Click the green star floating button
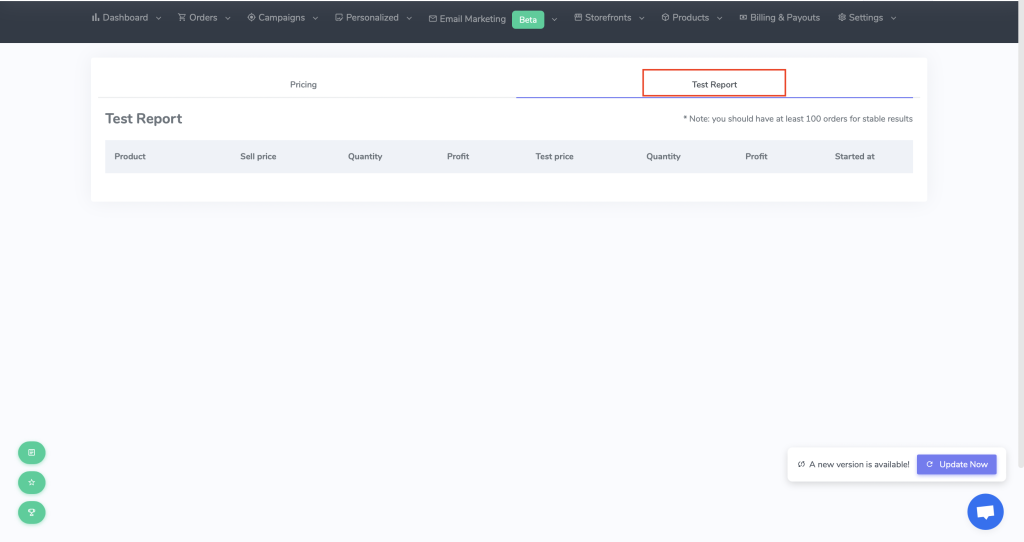The height and width of the screenshot is (542, 1024). 31,483
